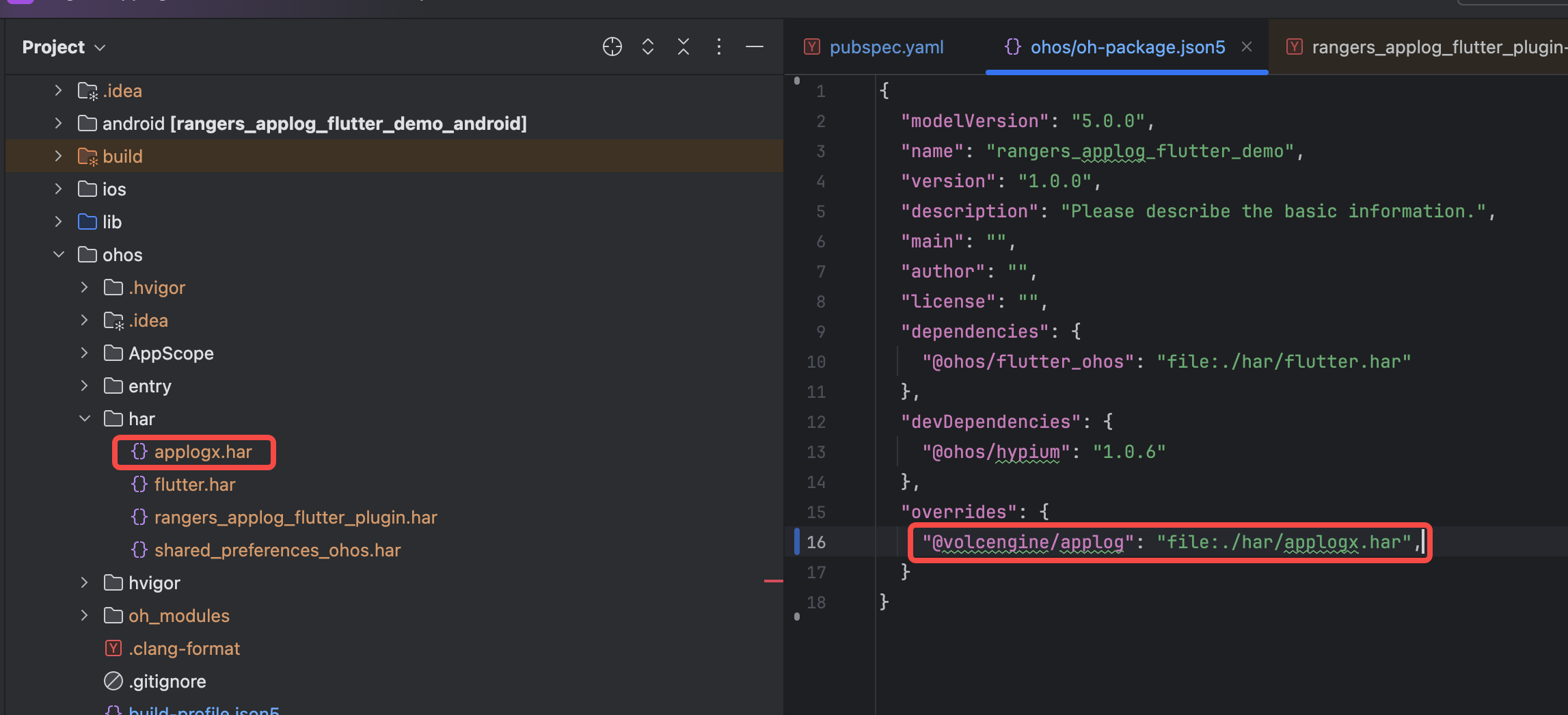The width and height of the screenshot is (1568, 715).
Task: Collapse the har folder
Action: pyautogui.click(x=84, y=418)
